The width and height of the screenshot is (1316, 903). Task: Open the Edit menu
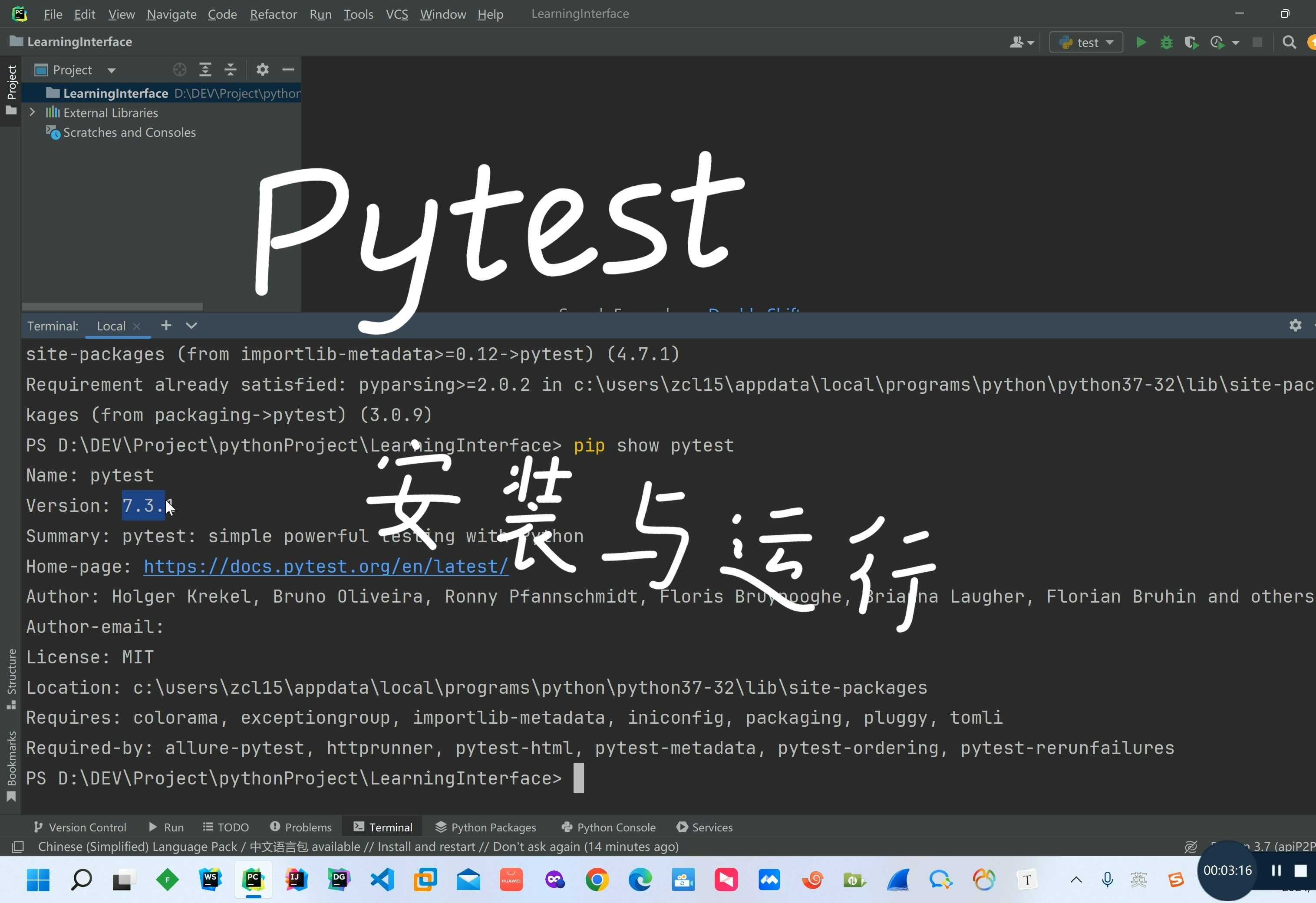pos(84,14)
